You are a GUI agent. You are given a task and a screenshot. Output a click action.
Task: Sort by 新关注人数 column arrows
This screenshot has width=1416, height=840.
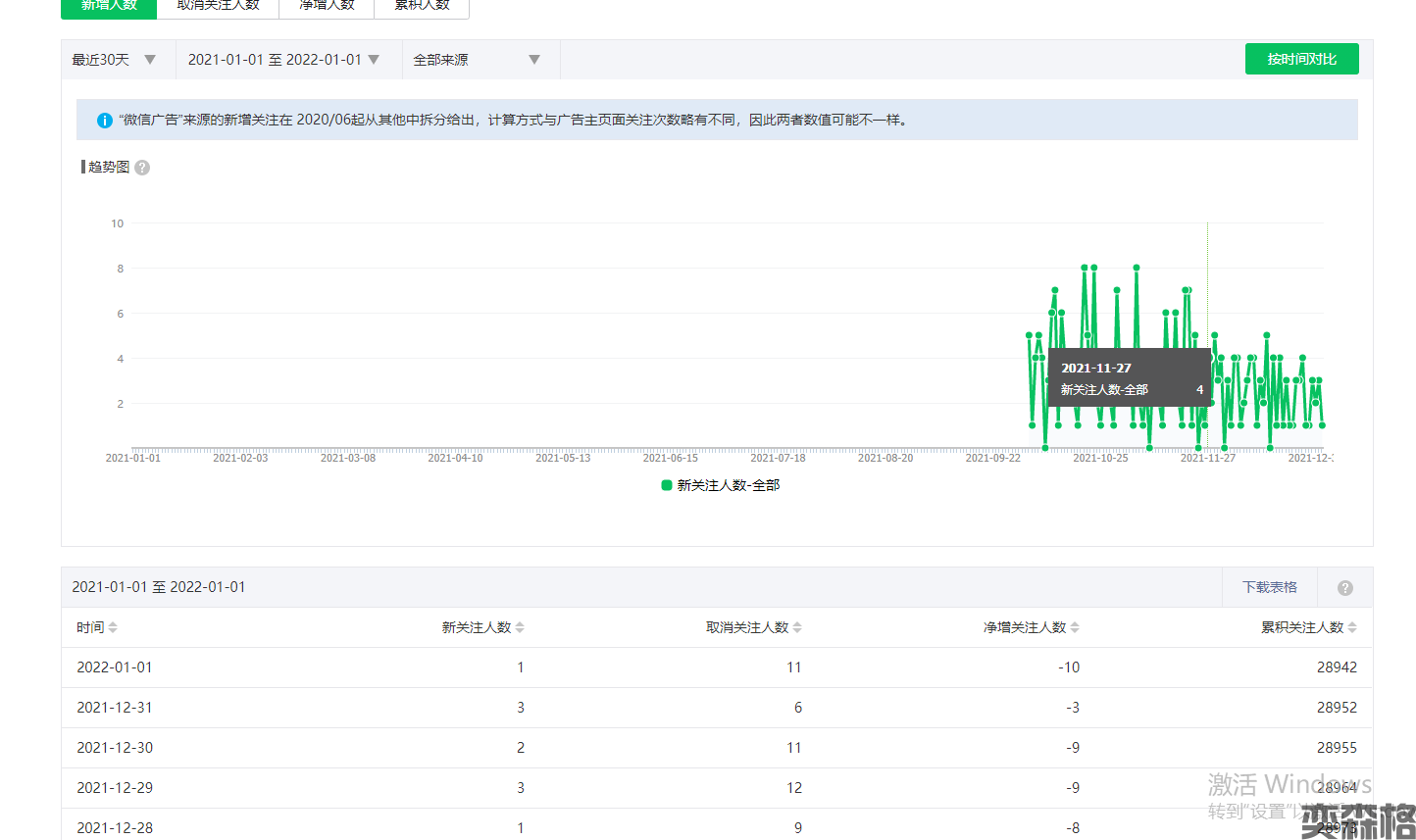(x=520, y=627)
